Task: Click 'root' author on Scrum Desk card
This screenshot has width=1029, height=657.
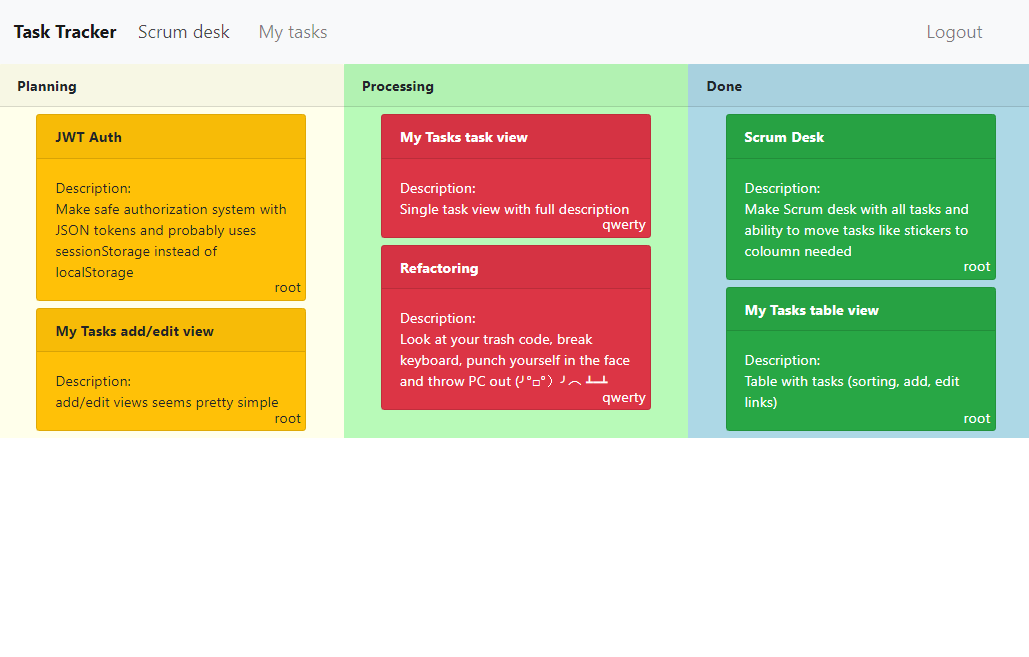Action: [x=976, y=266]
